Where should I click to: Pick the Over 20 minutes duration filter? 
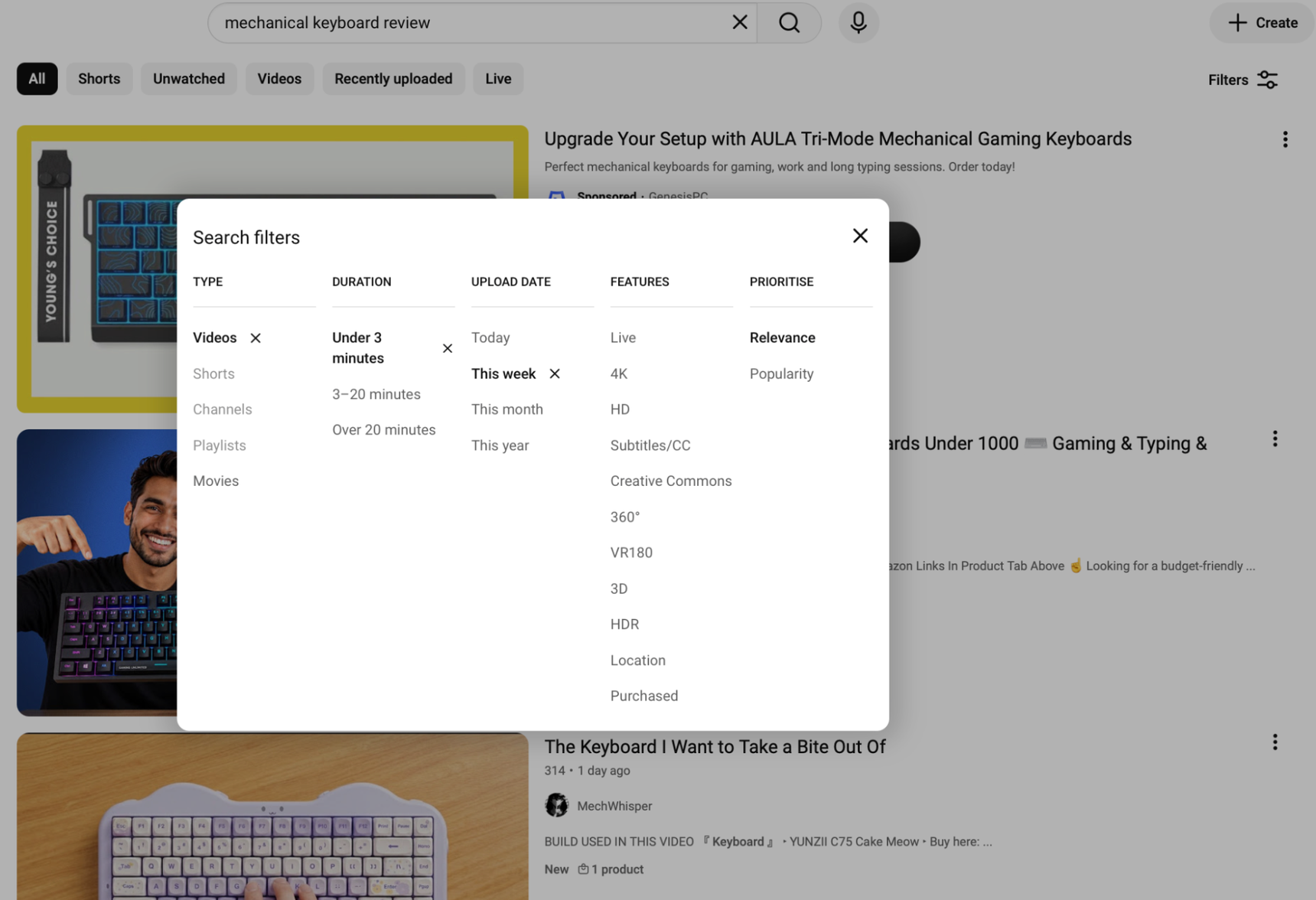pyautogui.click(x=383, y=430)
